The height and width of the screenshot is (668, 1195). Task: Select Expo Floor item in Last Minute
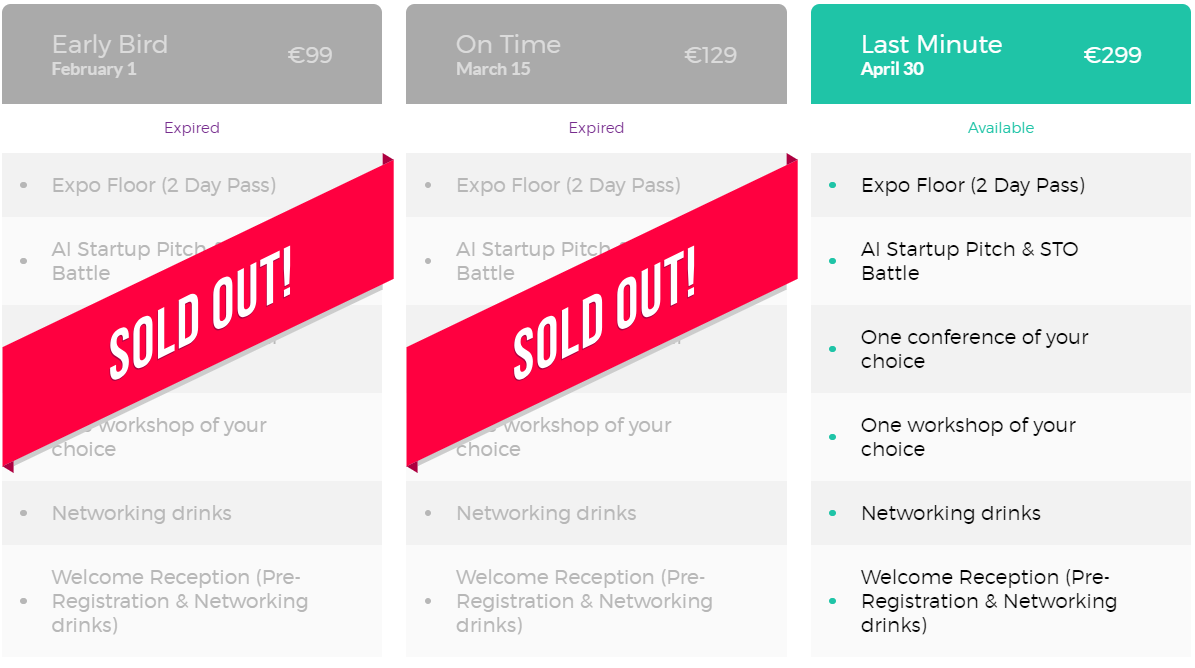tap(1001, 185)
